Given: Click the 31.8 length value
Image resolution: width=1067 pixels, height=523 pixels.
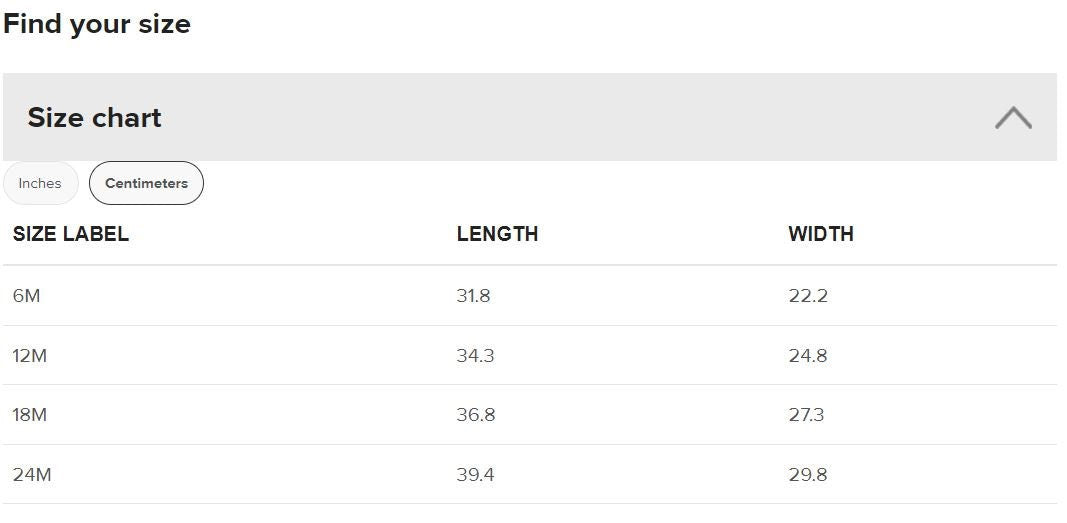Looking at the screenshot, I should click(473, 296).
